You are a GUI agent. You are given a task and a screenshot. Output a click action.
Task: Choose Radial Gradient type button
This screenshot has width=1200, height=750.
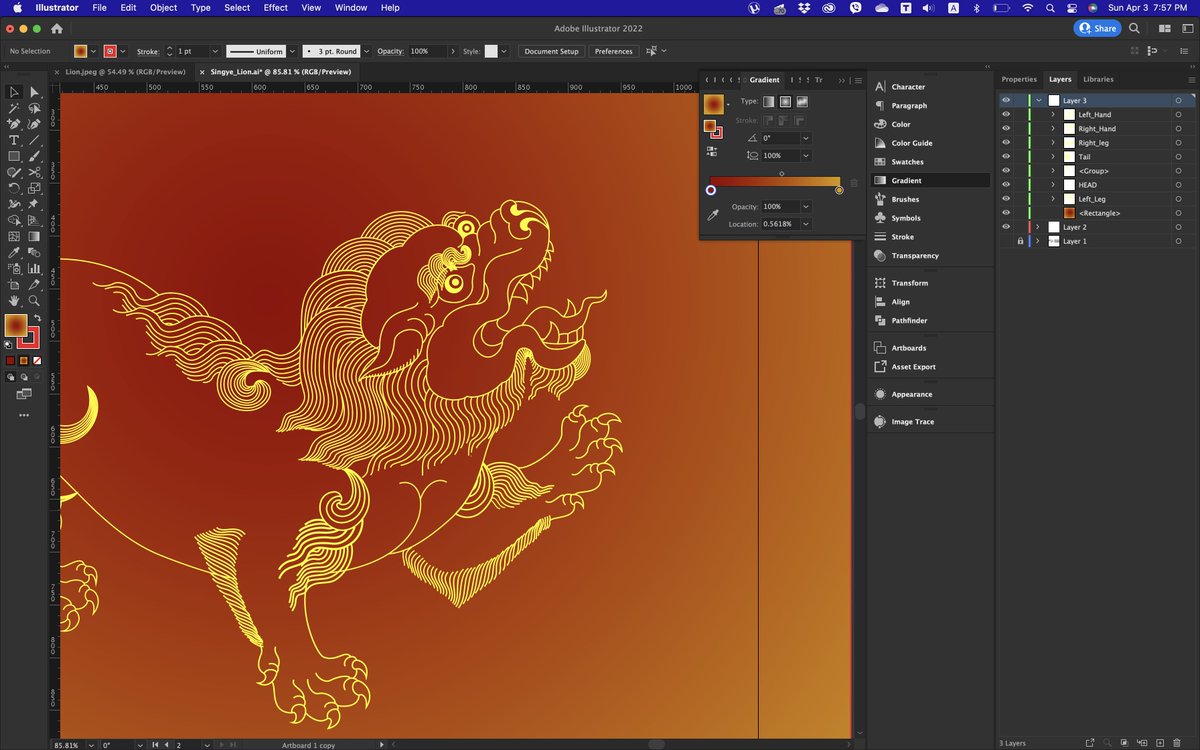pos(785,102)
